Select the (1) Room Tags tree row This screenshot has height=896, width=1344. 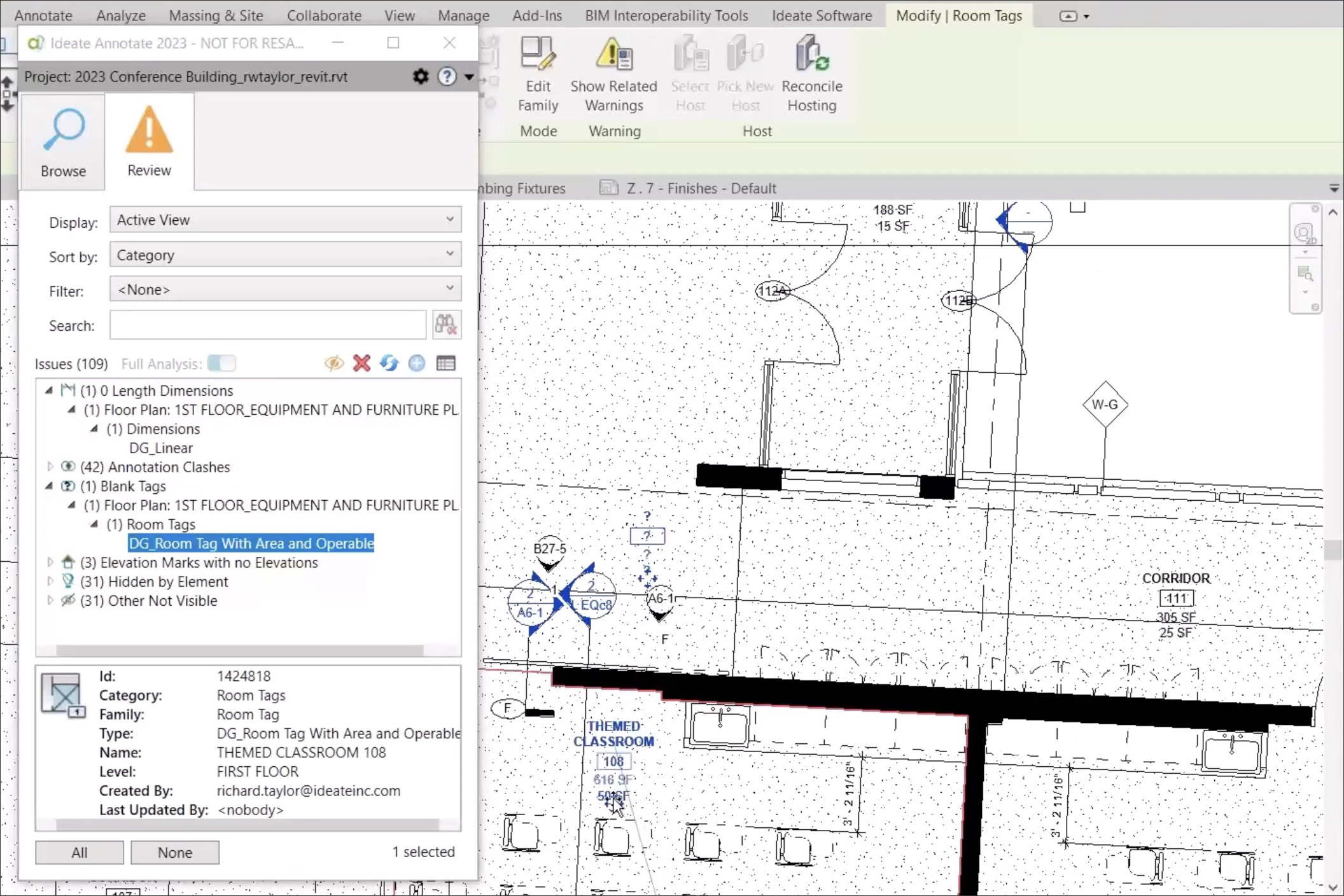click(x=151, y=524)
